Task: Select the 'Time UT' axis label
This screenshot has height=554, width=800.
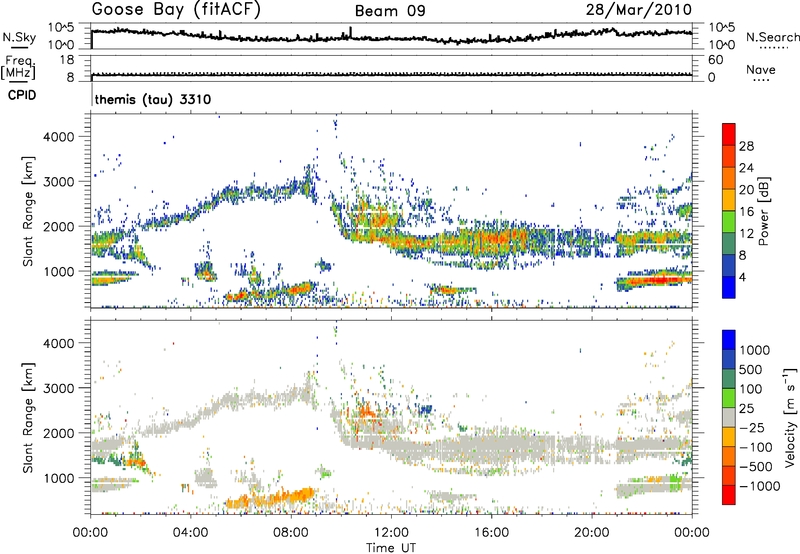Action: click(391, 548)
